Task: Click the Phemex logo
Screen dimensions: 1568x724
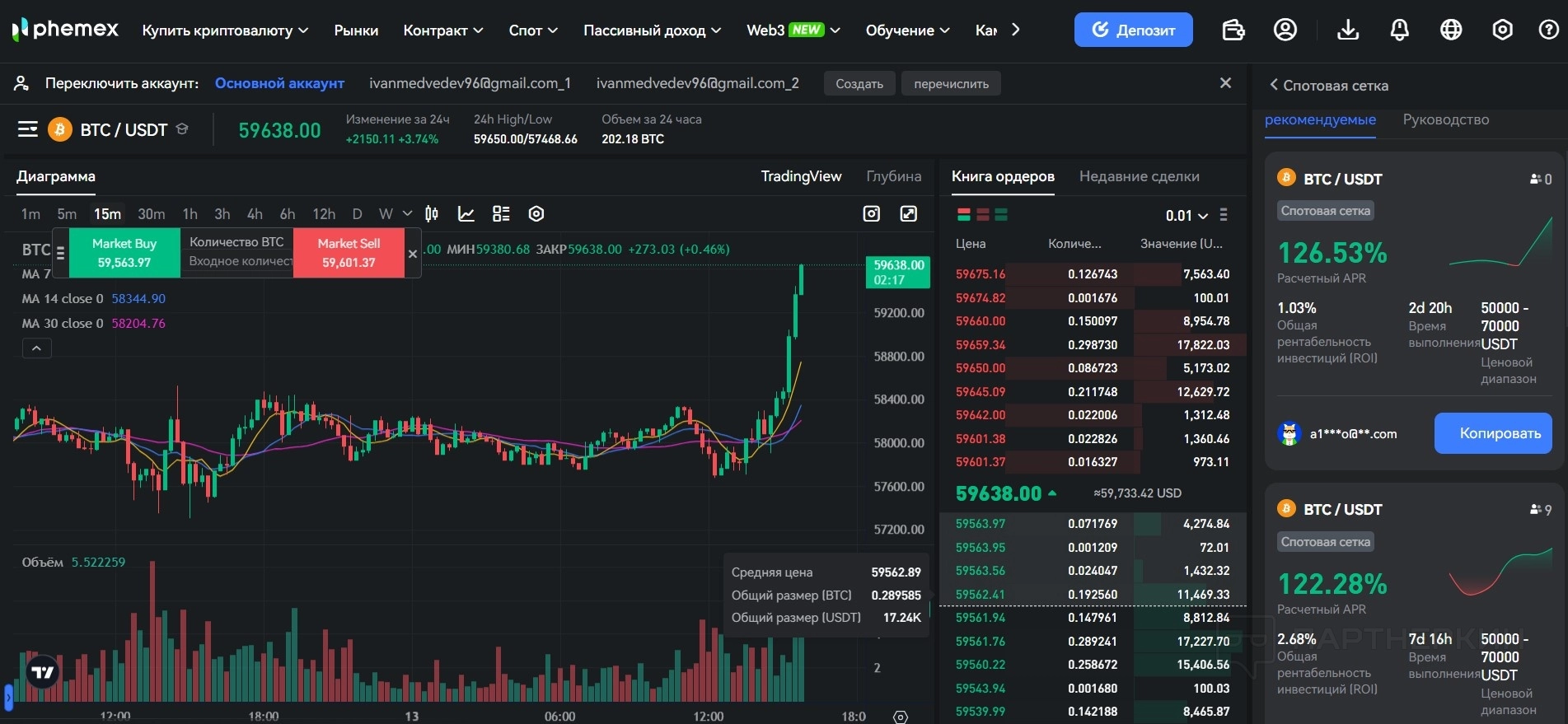Action: (66, 30)
